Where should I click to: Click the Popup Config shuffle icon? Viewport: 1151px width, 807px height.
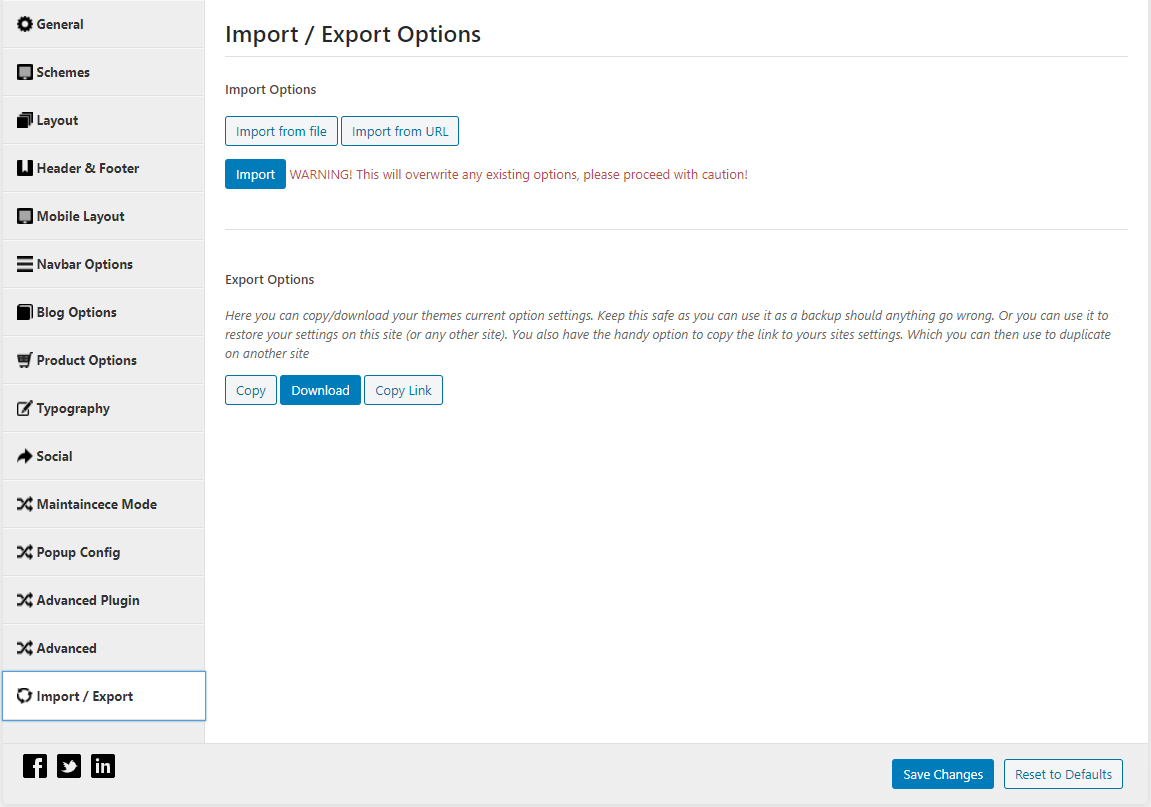(25, 552)
